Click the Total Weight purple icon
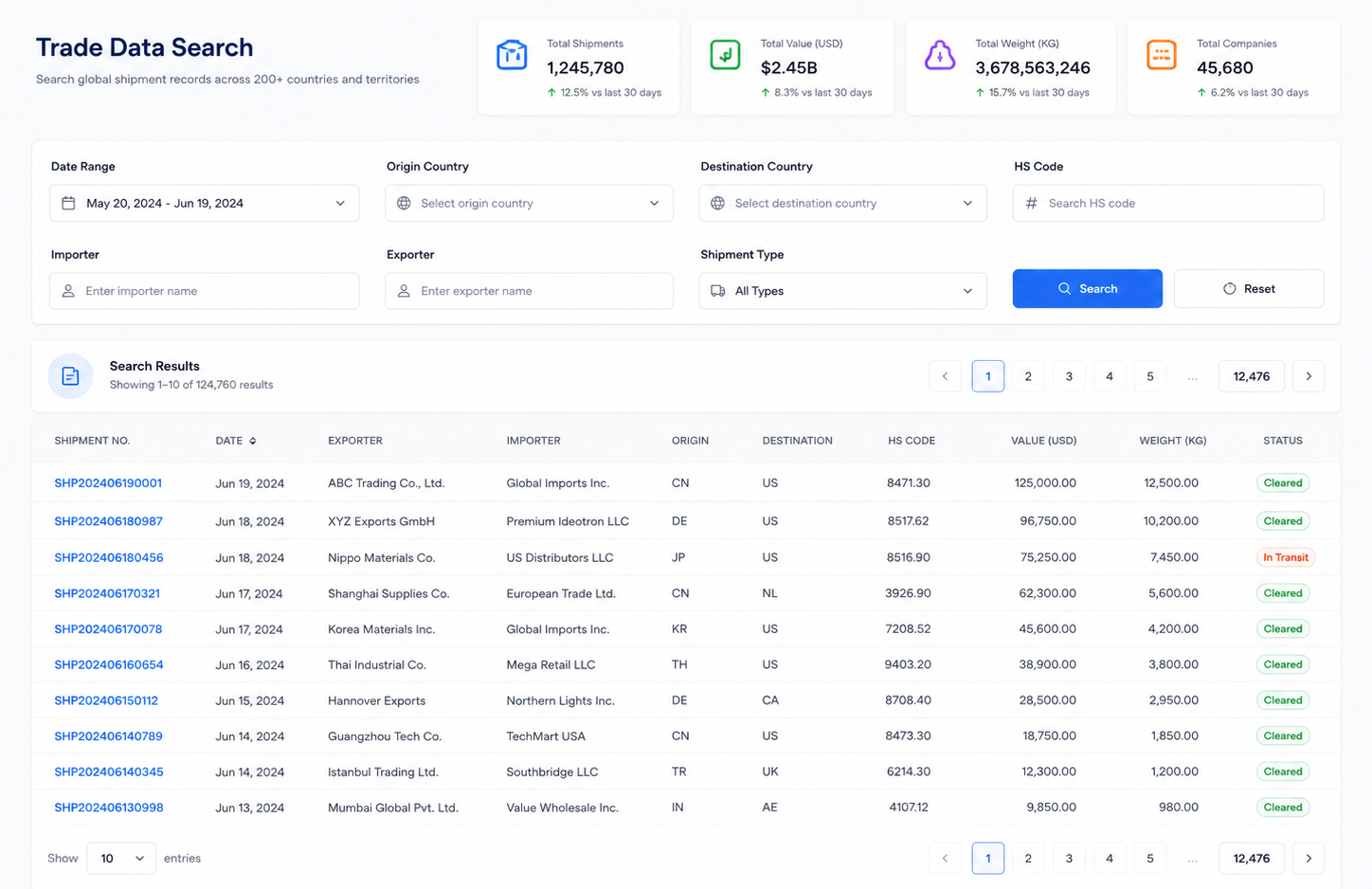The width and height of the screenshot is (1372, 889). coord(940,55)
